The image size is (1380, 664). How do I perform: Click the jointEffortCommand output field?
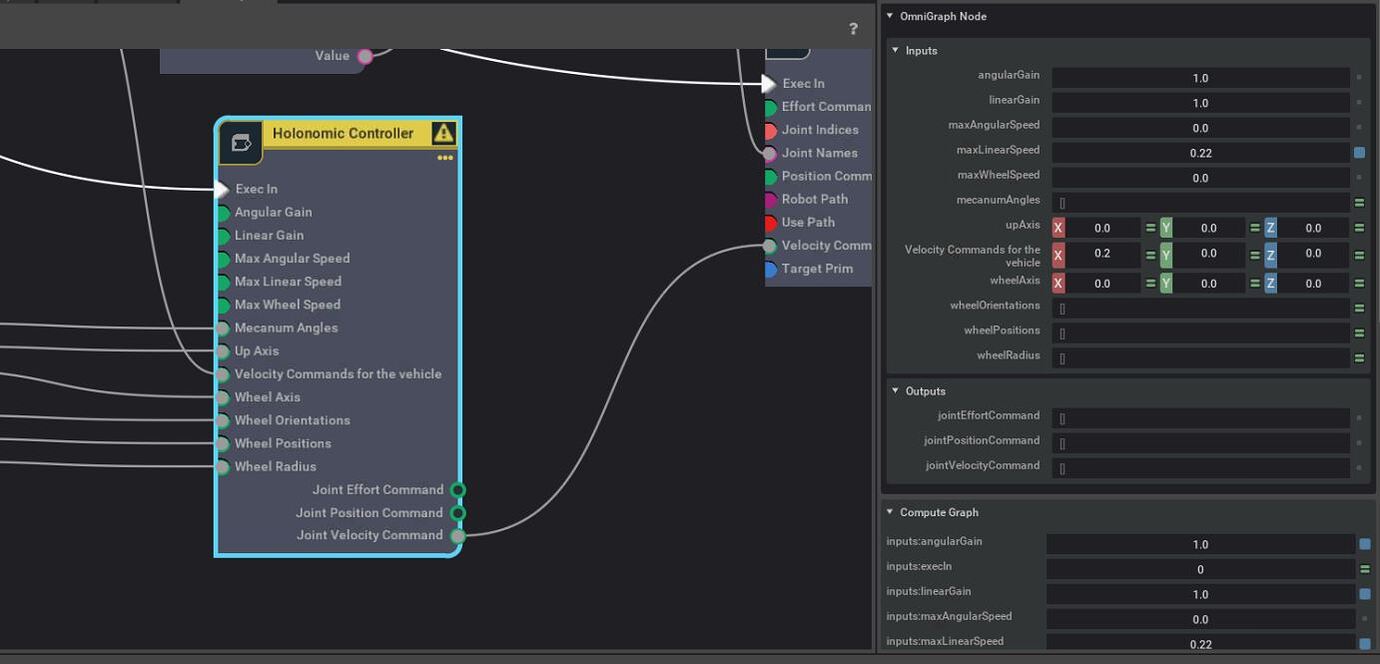[1200, 418]
